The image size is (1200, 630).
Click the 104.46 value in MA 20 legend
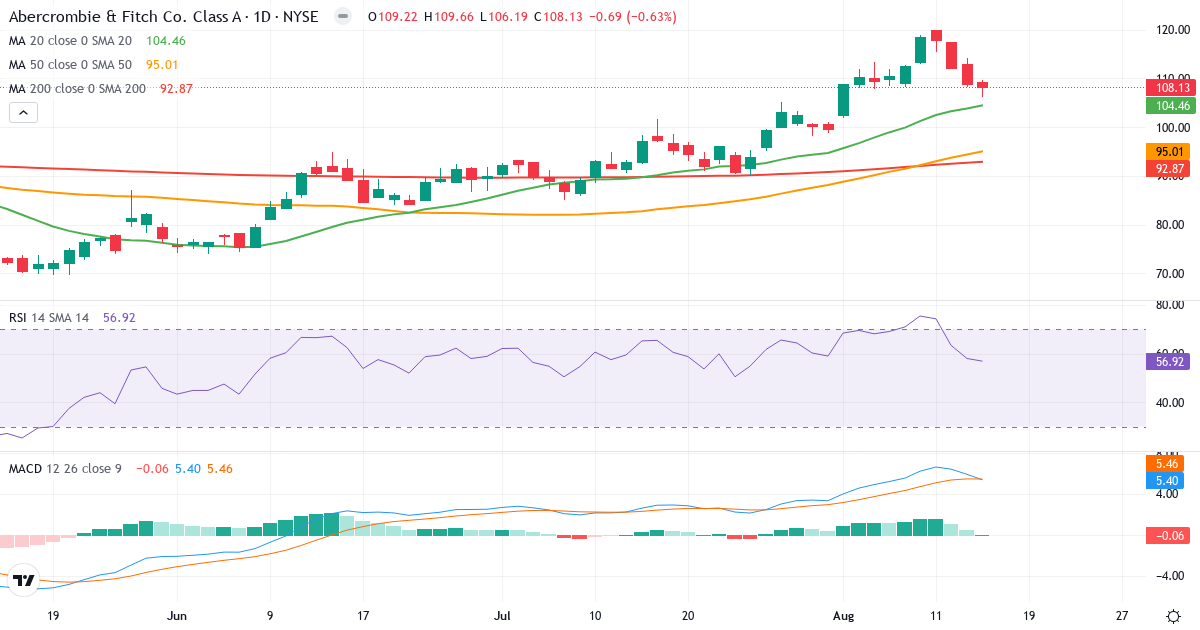(166, 41)
